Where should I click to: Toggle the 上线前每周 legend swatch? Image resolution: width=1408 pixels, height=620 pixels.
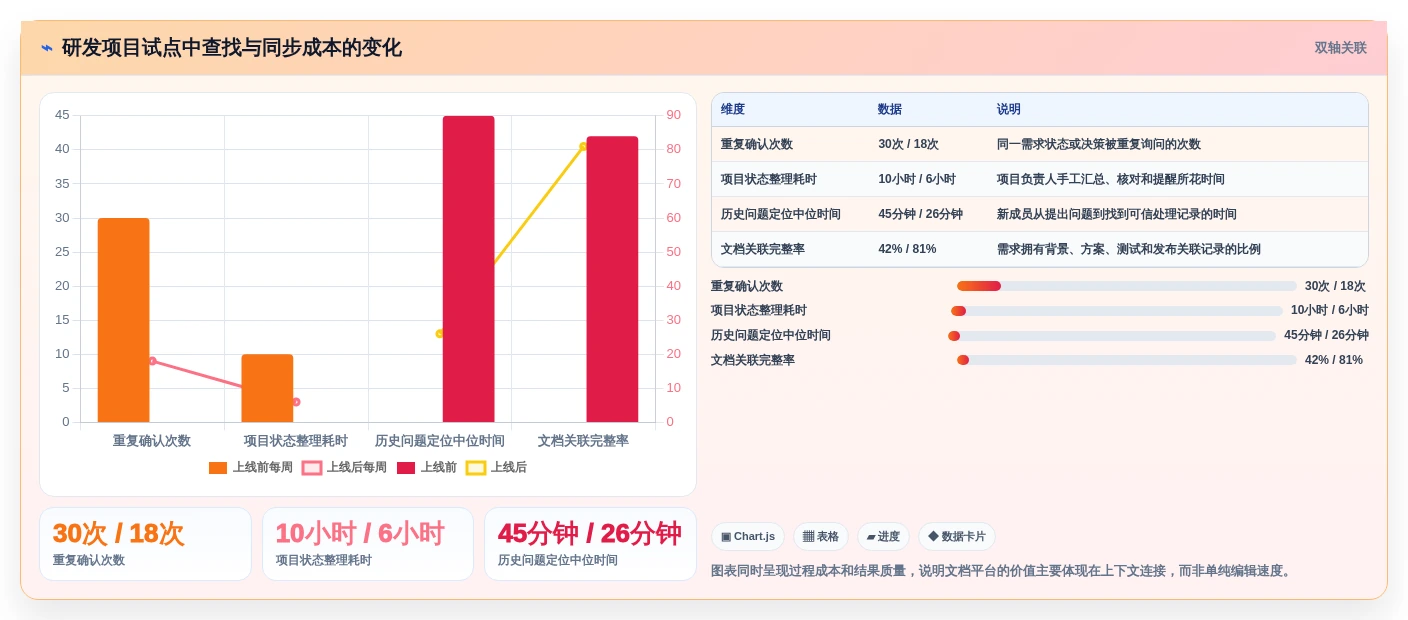[218, 468]
